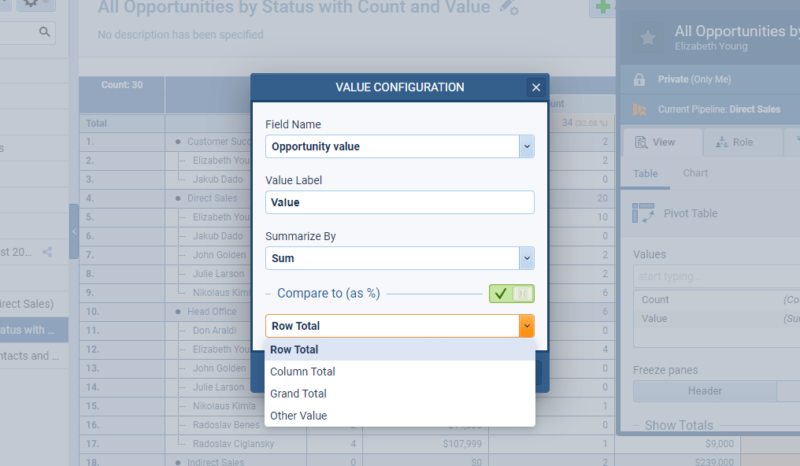Click the edit report title pencil icon
This screenshot has width=800, height=466.
click(509, 8)
